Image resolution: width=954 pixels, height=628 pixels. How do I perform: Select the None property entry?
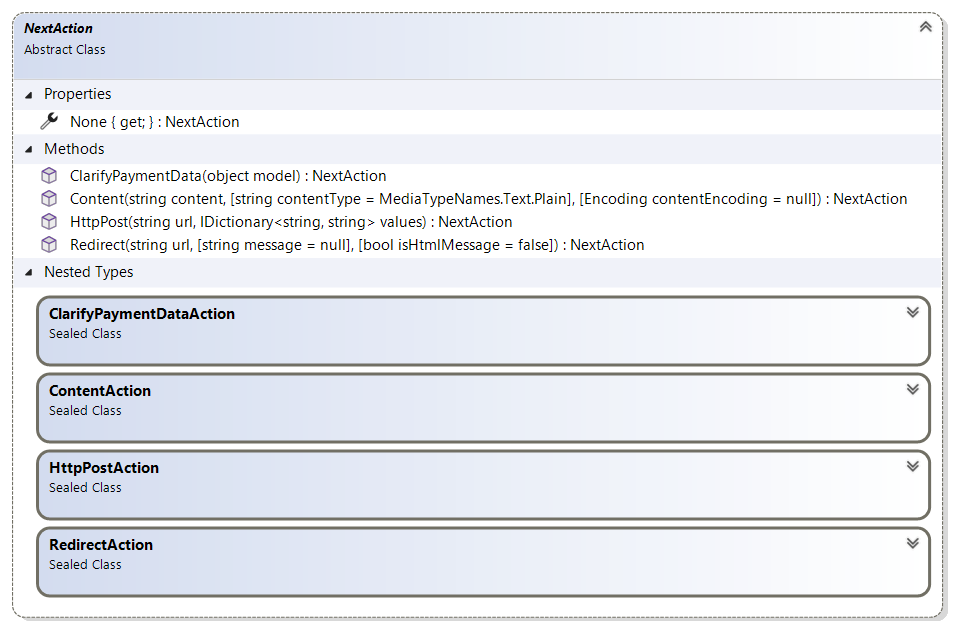[x=155, y=122]
